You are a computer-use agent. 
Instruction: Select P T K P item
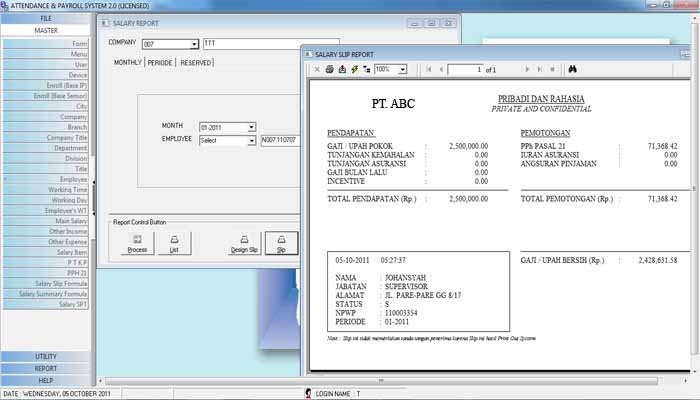click(46, 262)
